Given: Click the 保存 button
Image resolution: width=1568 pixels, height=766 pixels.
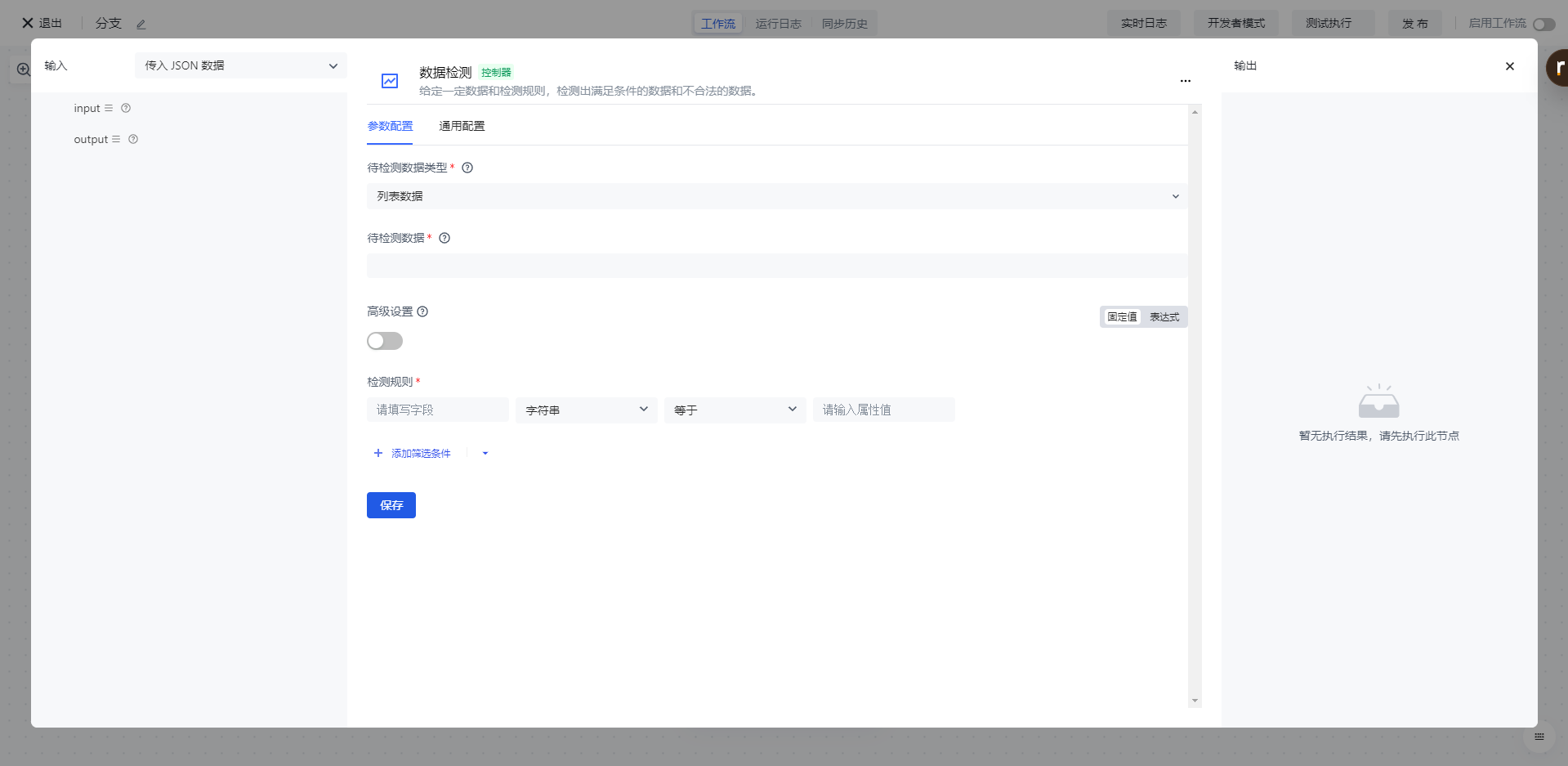Looking at the screenshot, I should 391,505.
